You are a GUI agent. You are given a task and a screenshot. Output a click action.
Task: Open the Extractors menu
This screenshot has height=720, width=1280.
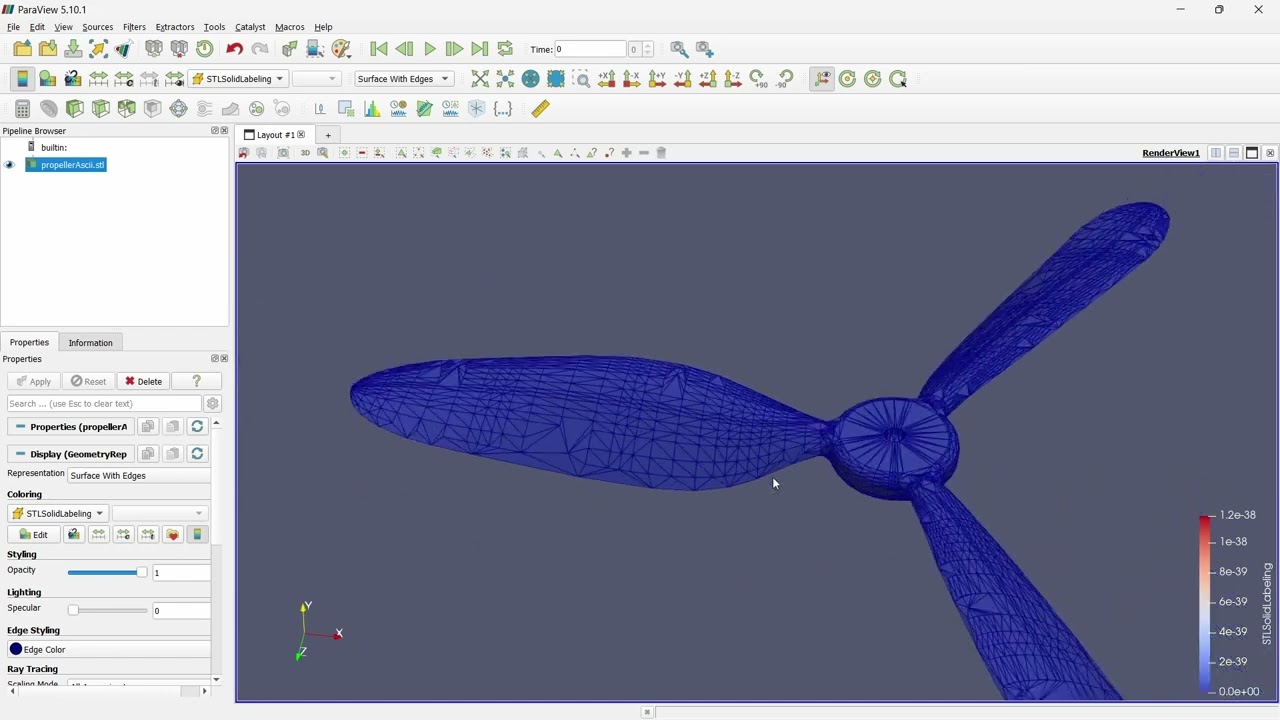pyautogui.click(x=175, y=27)
